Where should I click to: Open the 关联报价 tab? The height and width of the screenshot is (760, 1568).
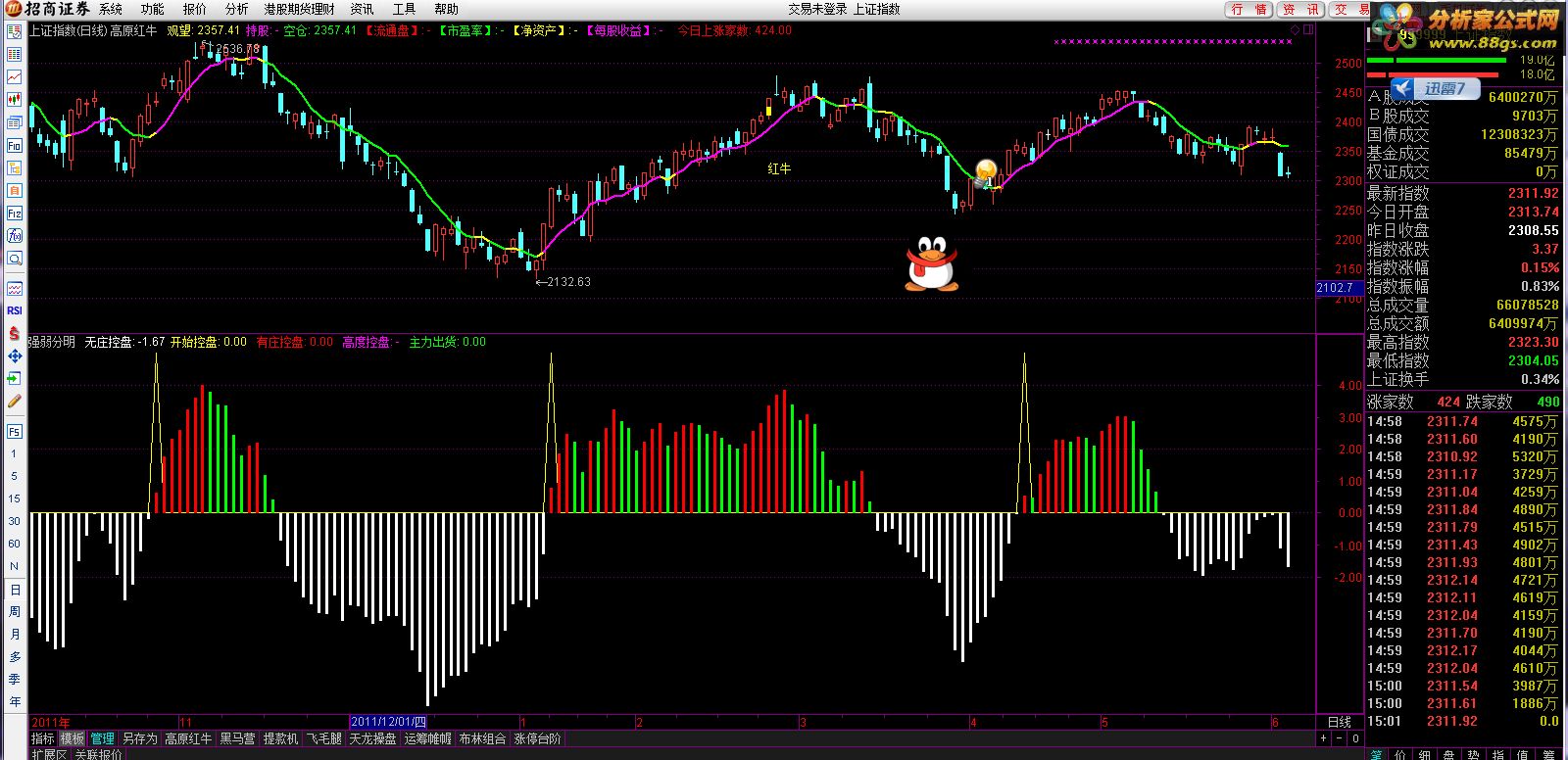pos(99,754)
